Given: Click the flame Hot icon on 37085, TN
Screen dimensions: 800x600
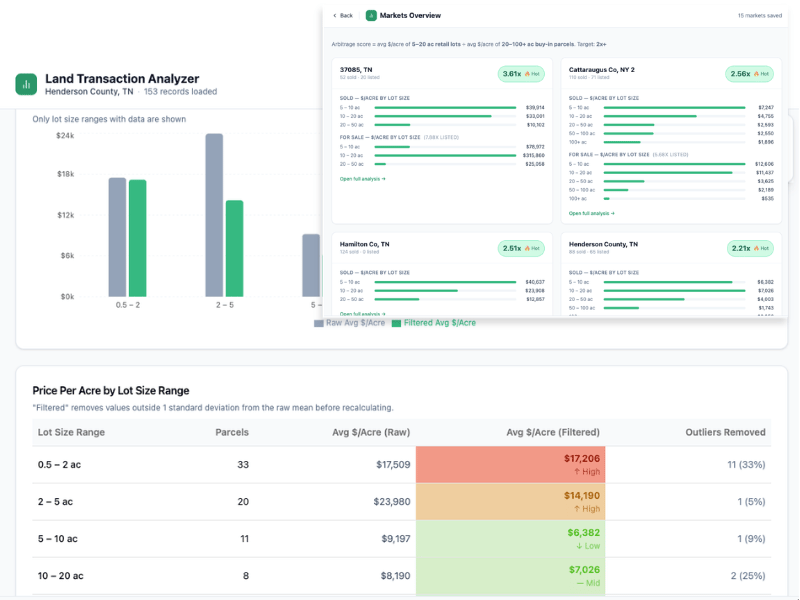Looking at the screenshot, I should (527, 74).
